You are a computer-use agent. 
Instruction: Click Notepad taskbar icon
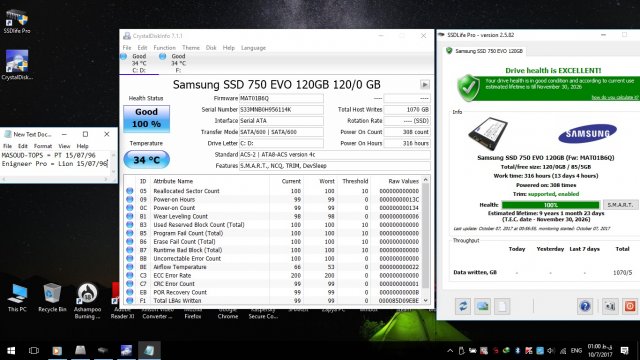click(x=149, y=350)
